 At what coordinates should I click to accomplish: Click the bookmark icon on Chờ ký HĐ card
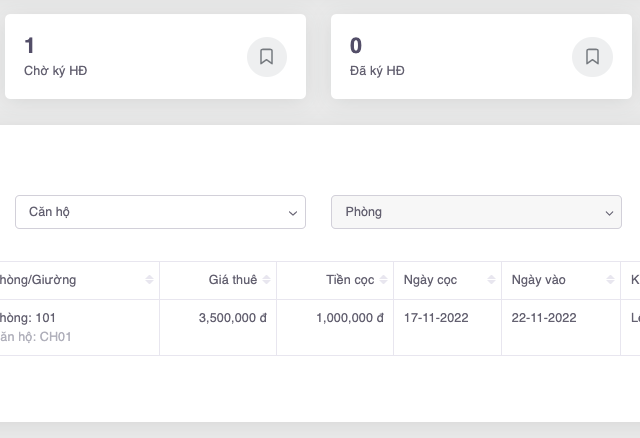point(266,57)
